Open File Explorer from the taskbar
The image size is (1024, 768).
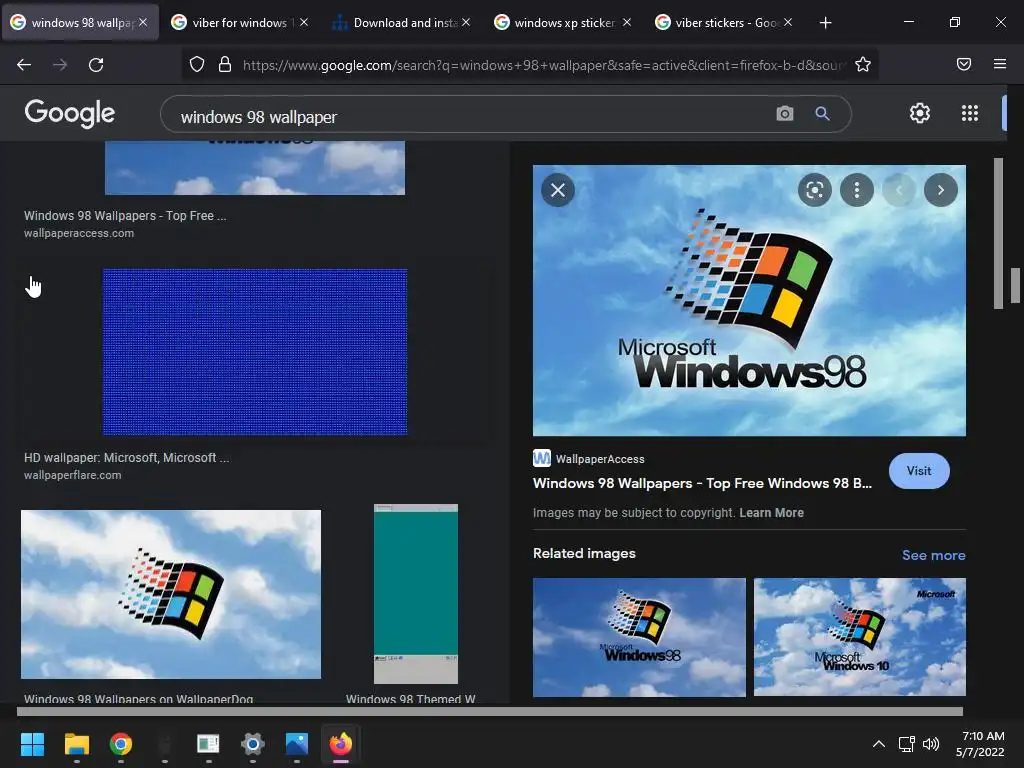point(76,744)
